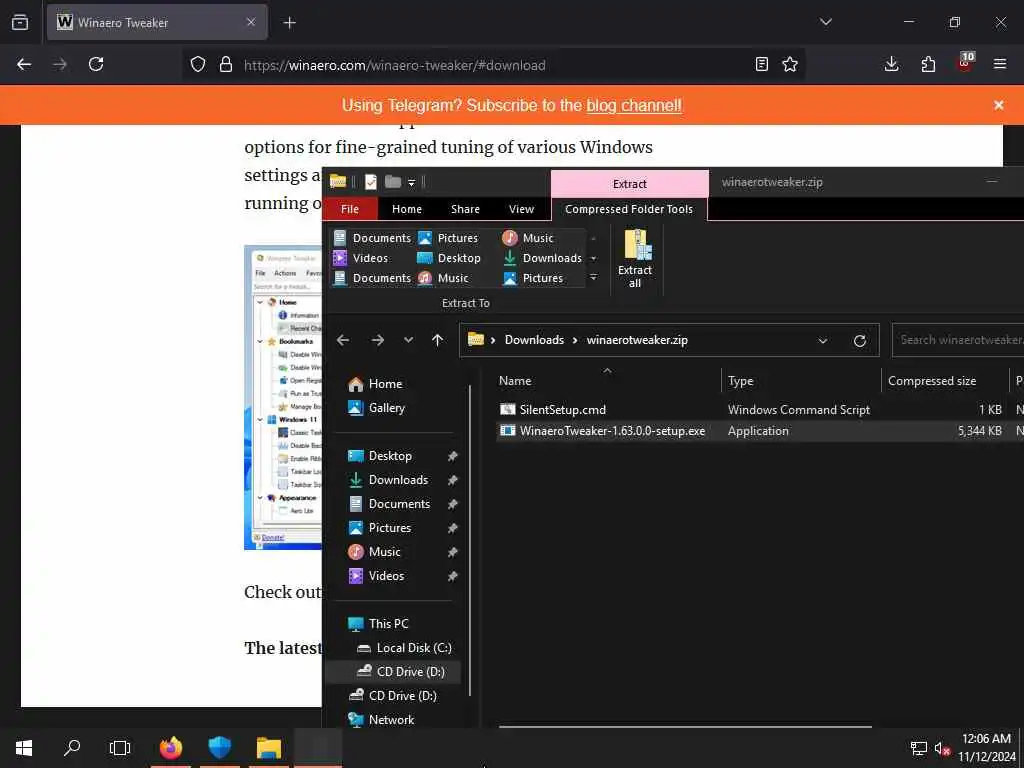Click the Extract all button
This screenshot has height=768, width=1024.
click(635, 259)
